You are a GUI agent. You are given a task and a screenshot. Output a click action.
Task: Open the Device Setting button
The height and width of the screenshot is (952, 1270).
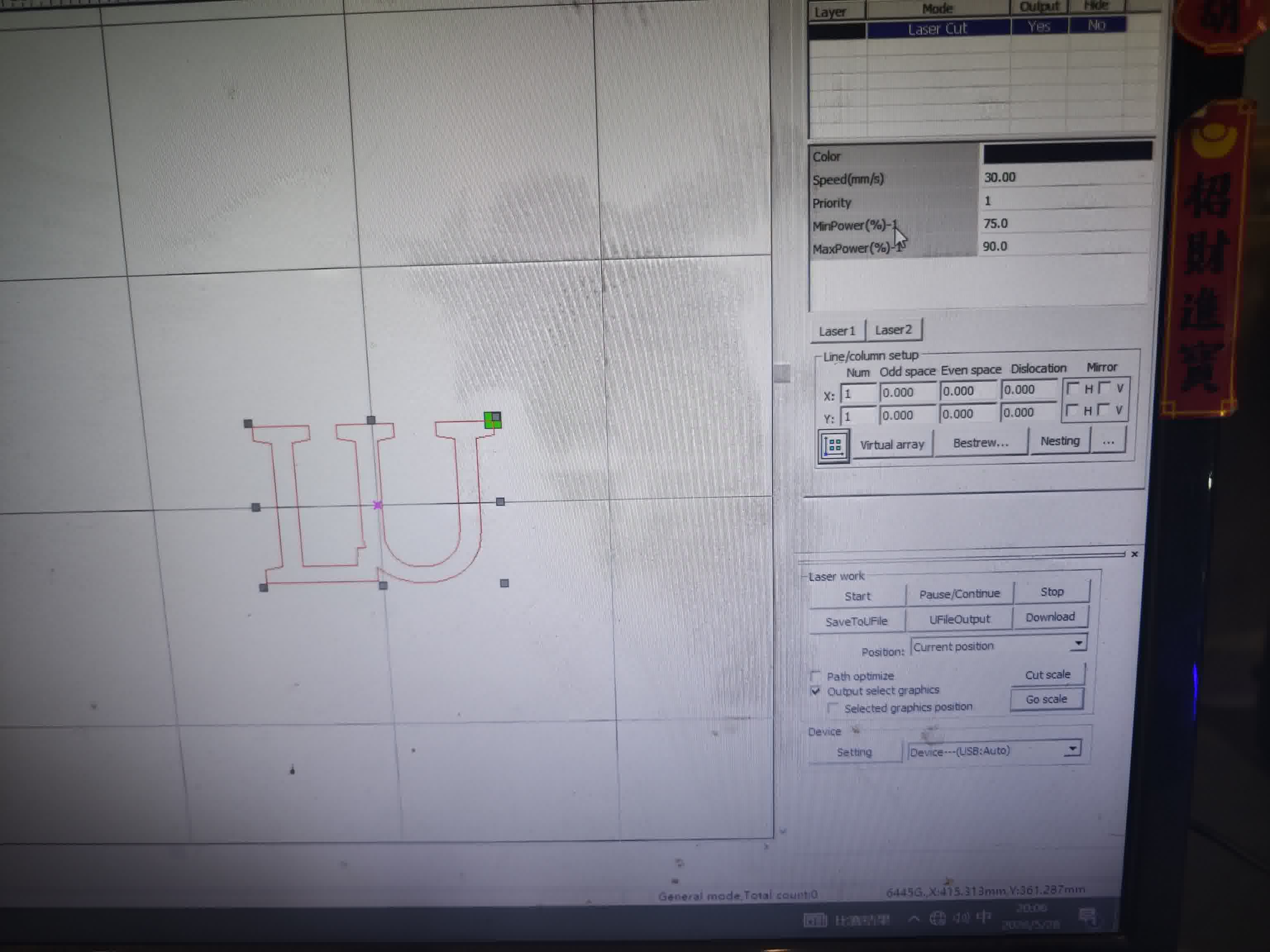[x=855, y=752]
